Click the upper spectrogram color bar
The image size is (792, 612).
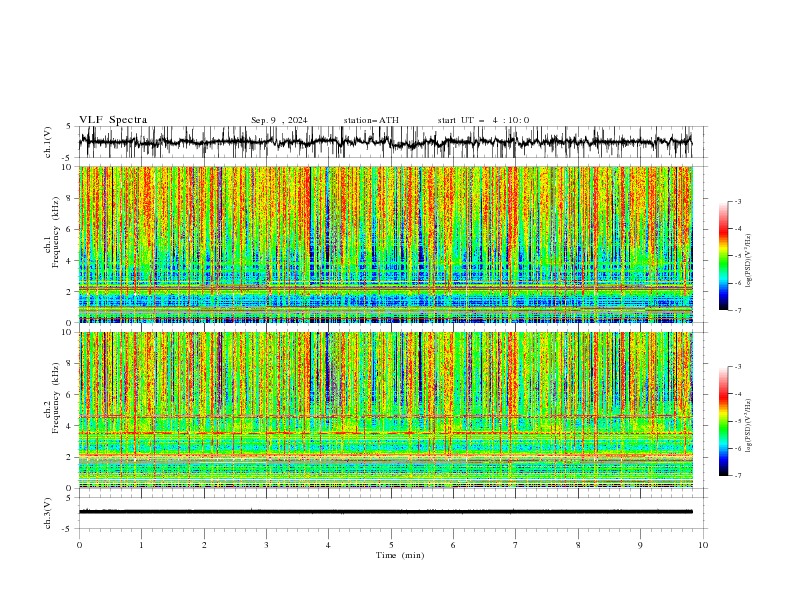724,256
